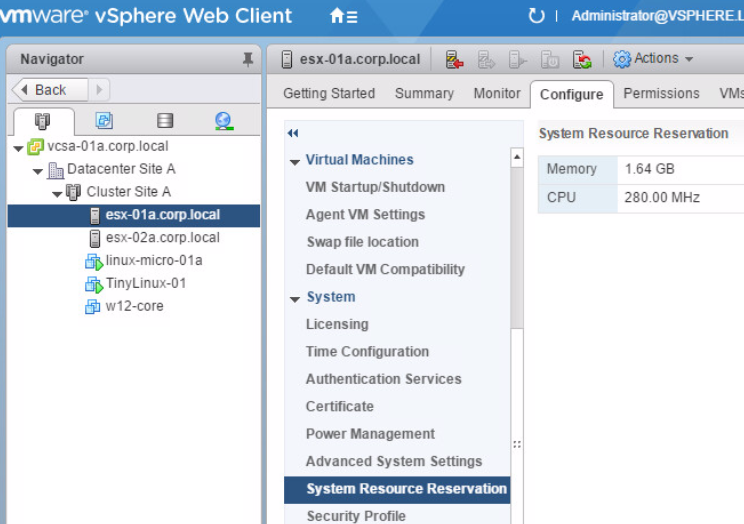The image size is (744, 524).
Task: Click w12-core VM icon
Action: (93, 307)
